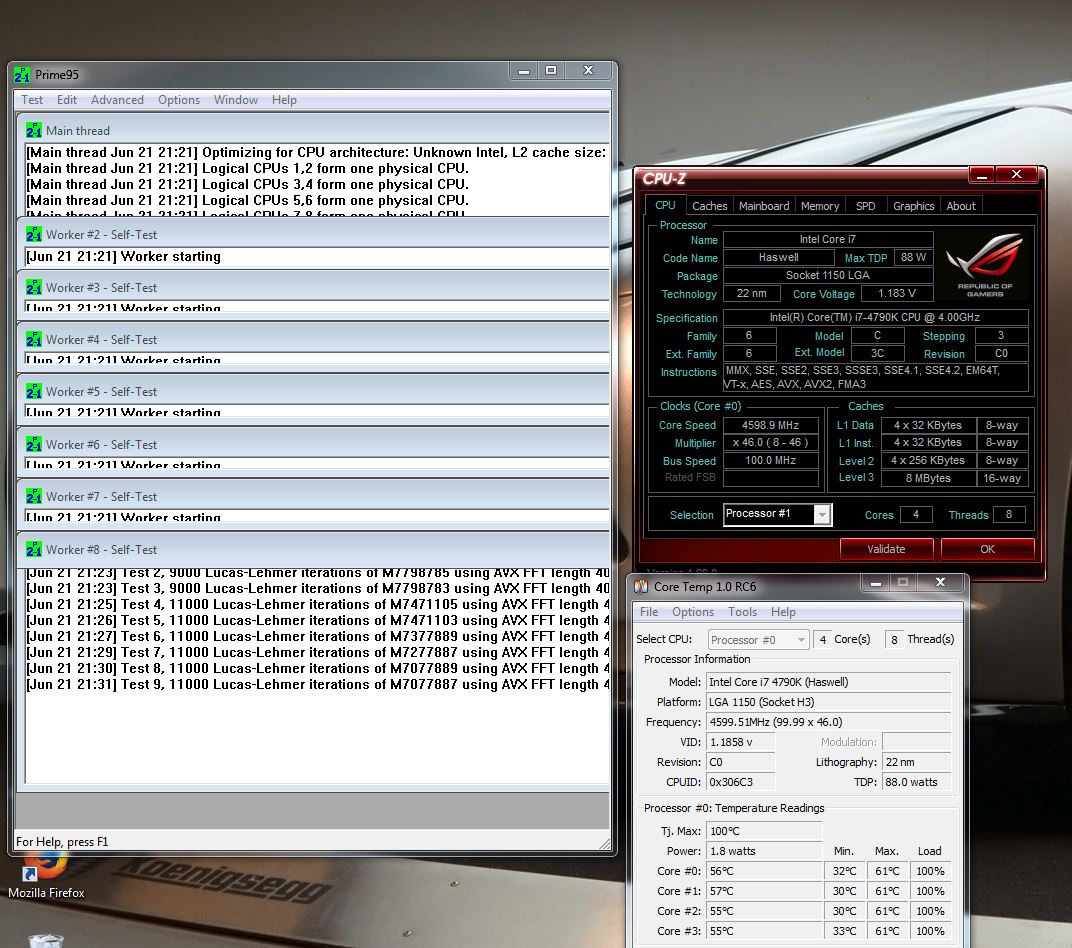Click the Core Speed 4598.9 MHz value
The height and width of the screenshot is (948, 1072).
click(x=770, y=425)
